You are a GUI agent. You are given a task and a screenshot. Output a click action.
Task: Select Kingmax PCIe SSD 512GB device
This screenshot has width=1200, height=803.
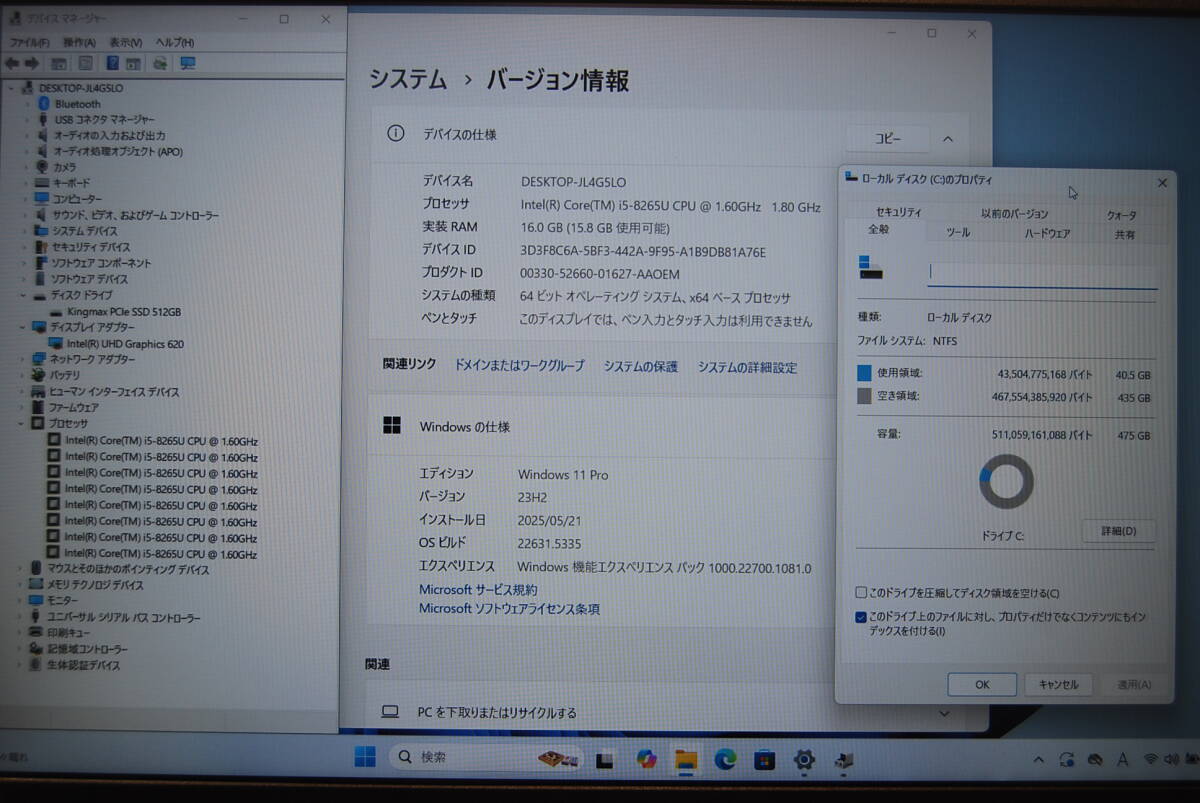[123, 312]
